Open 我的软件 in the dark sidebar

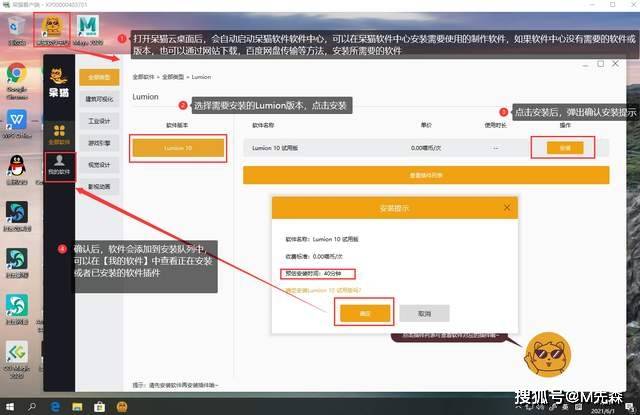(x=59, y=165)
